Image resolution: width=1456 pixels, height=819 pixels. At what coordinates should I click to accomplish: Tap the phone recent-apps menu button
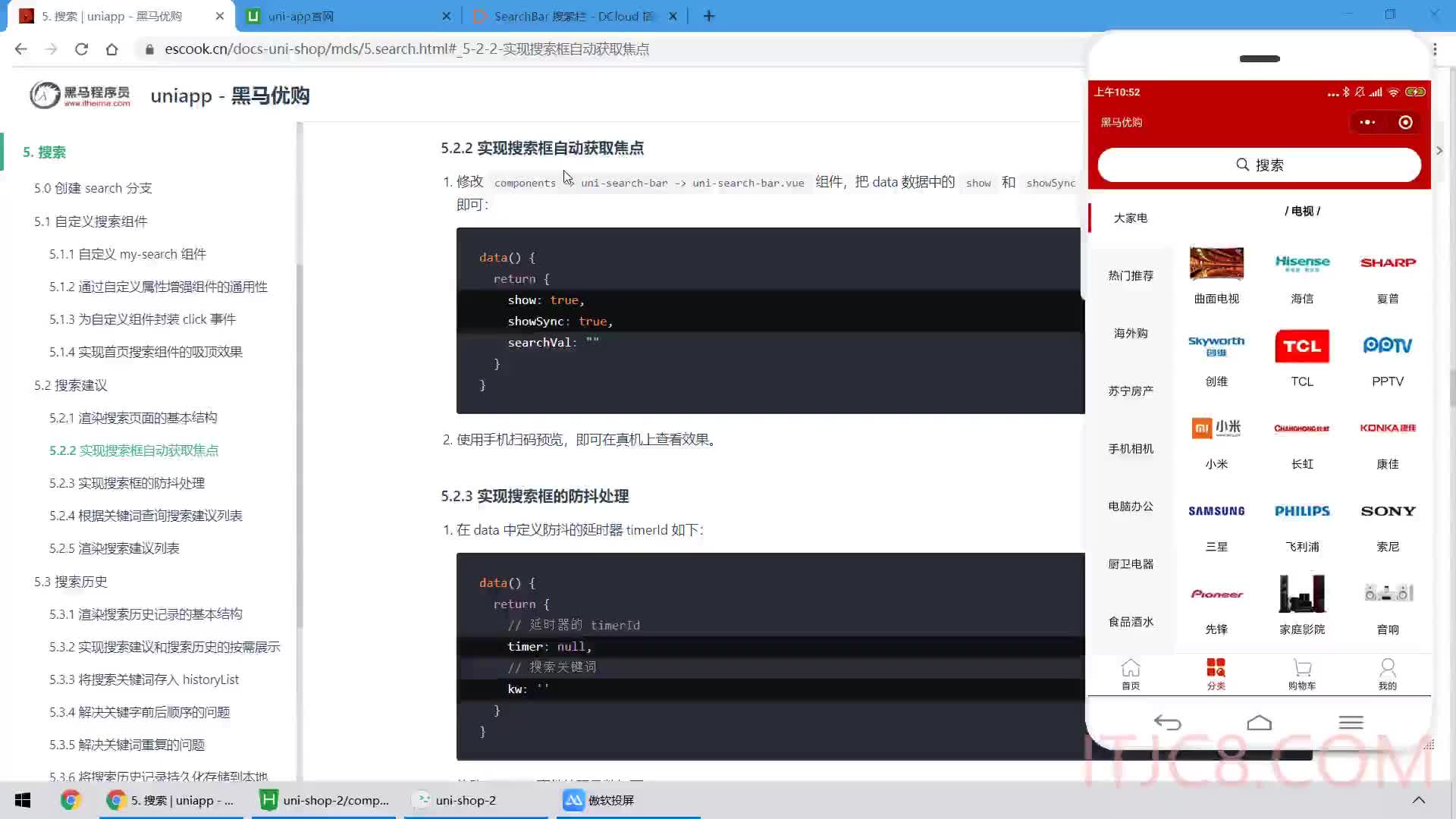tap(1351, 723)
